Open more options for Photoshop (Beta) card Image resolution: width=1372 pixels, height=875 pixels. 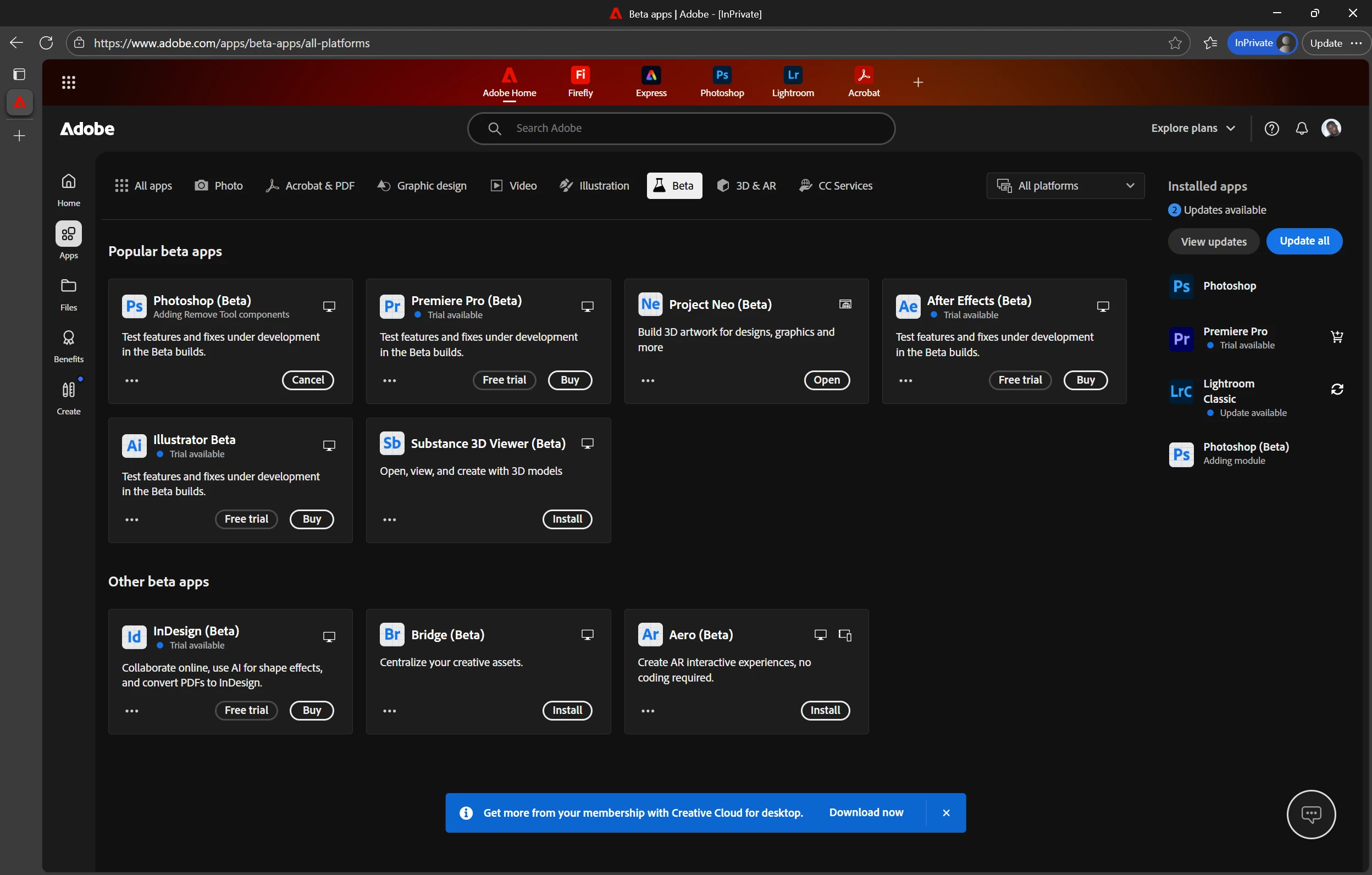click(x=131, y=380)
